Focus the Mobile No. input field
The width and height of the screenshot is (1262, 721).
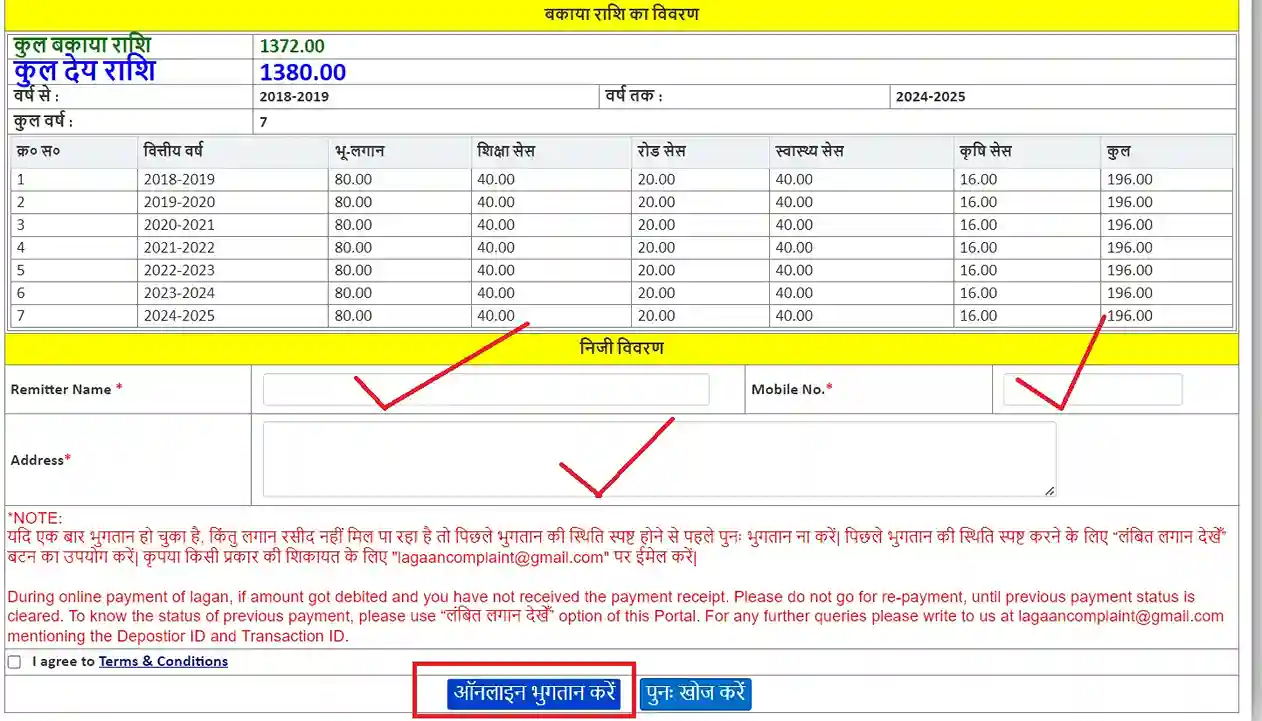pyautogui.click(x=1092, y=389)
